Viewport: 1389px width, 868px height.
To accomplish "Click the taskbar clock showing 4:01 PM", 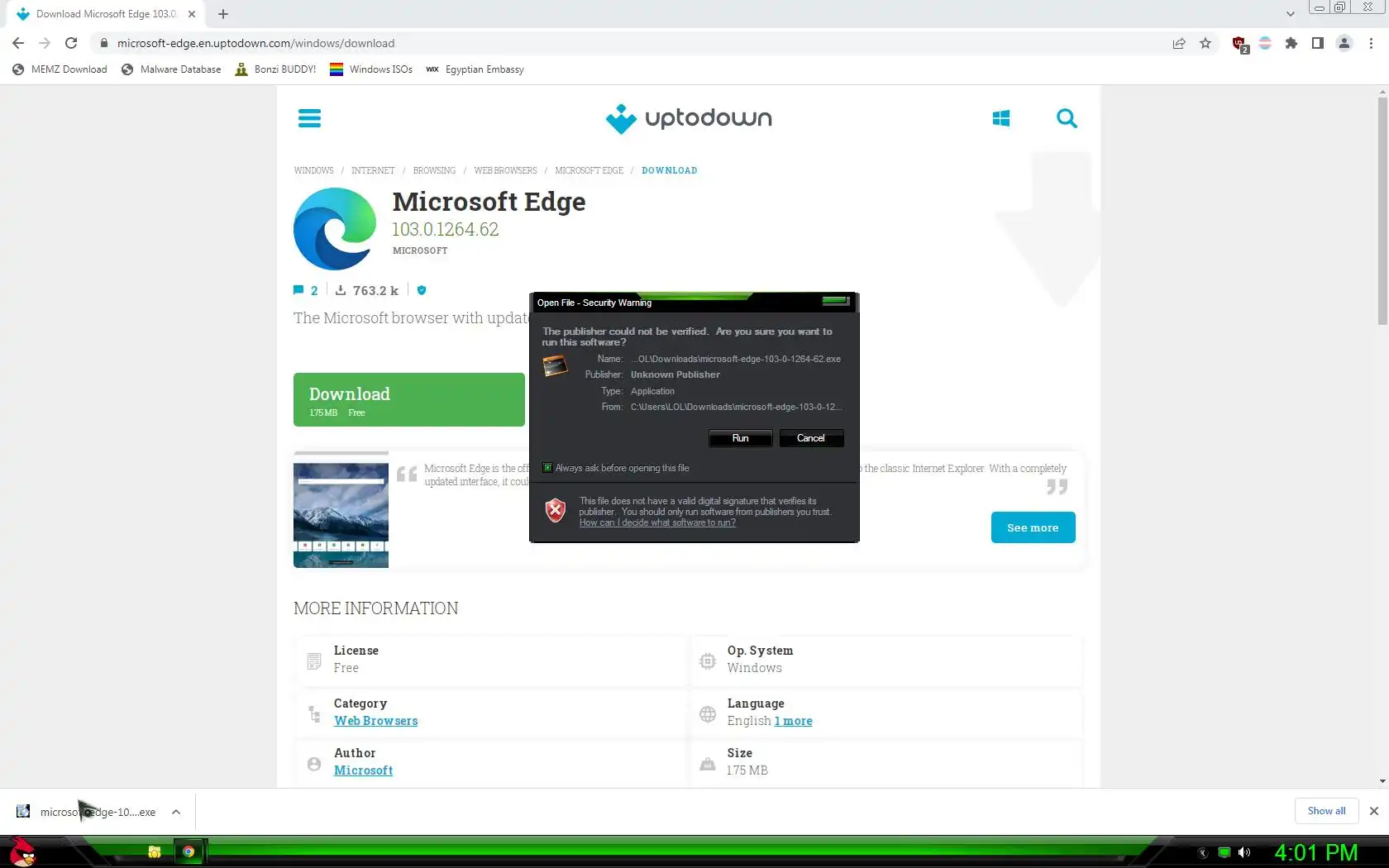I will pyautogui.click(x=1315, y=852).
